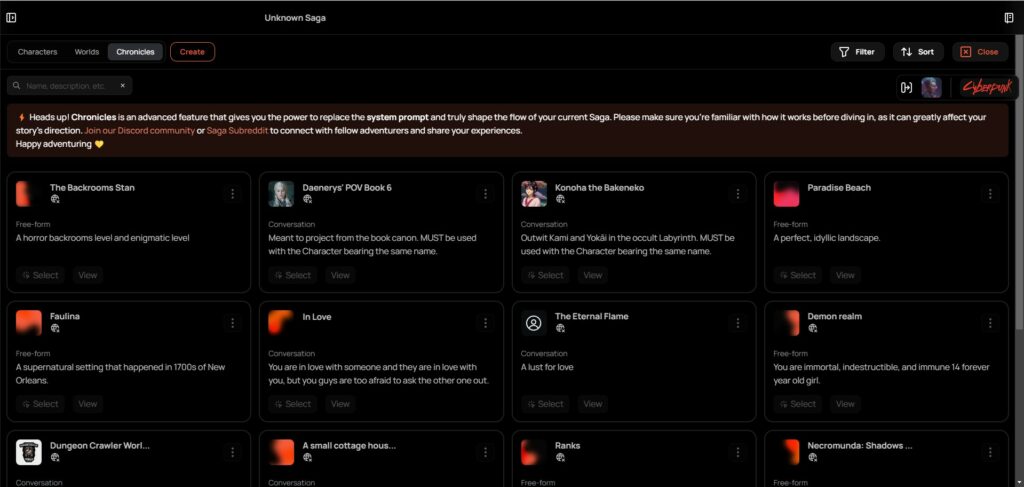
Task: Select Daenerys' POV Book 6 chronicle
Action: (x=293, y=275)
